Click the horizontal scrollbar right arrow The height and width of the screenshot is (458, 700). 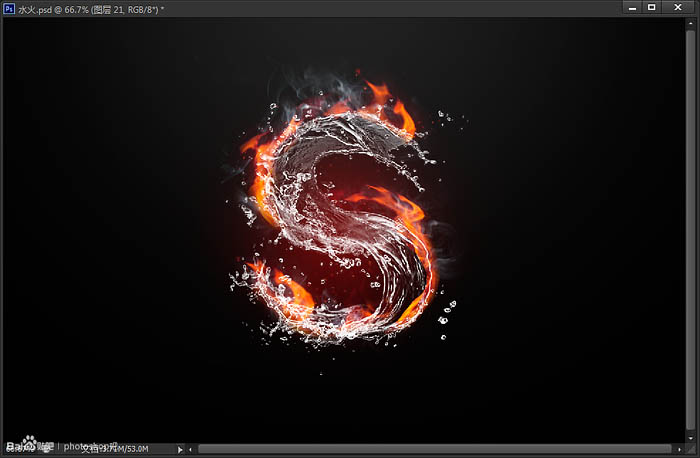(x=679, y=450)
